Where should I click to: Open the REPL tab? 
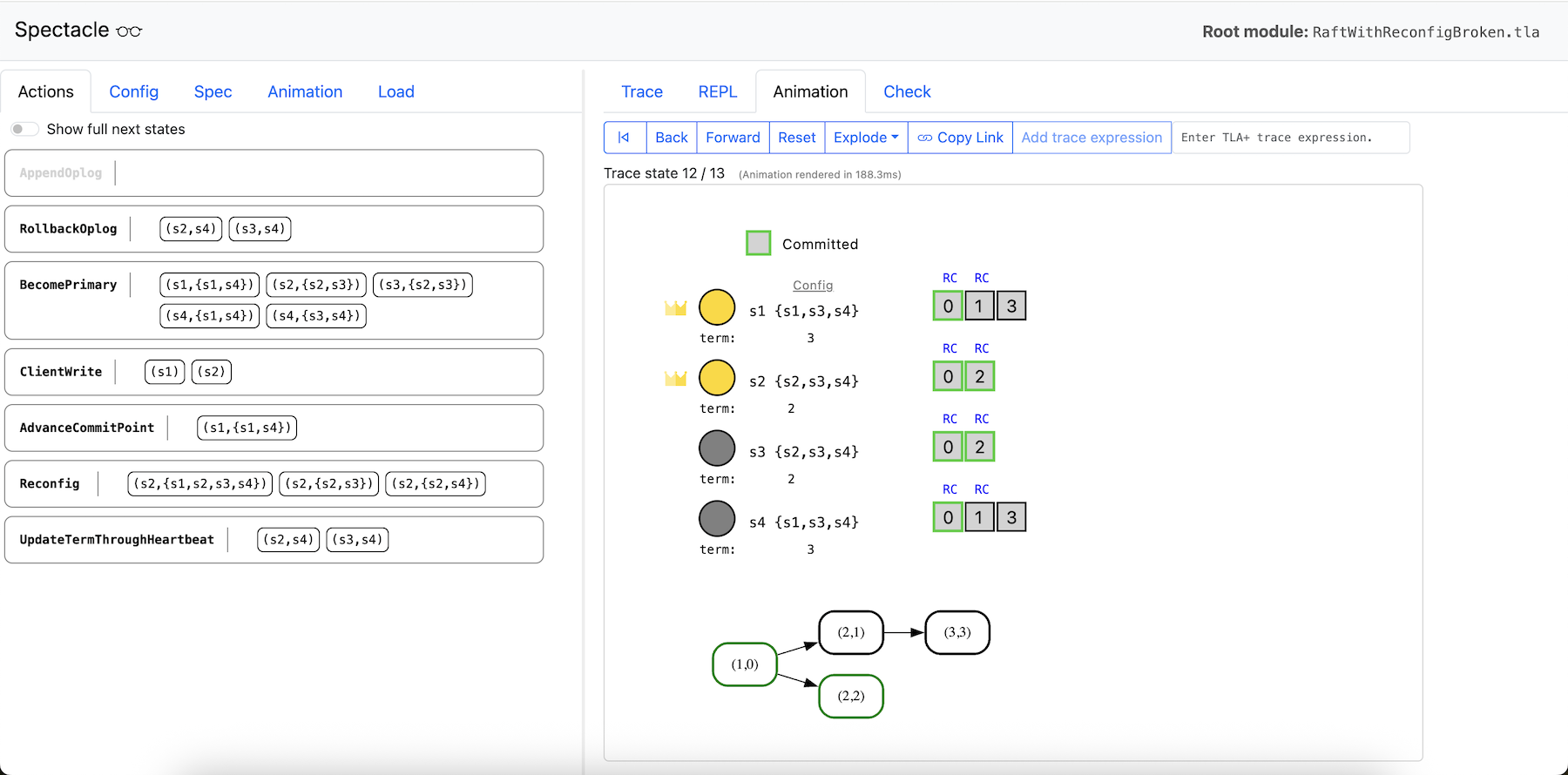[718, 91]
